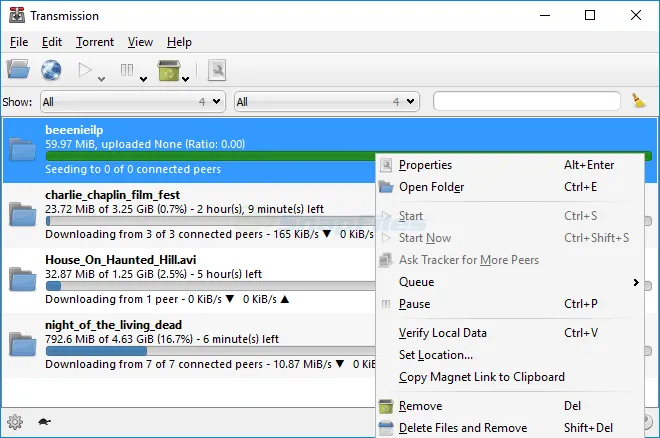The height and width of the screenshot is (438, 660).
Task: Click the Remove trash icon in context menu
Action: [x=386, y=406]
